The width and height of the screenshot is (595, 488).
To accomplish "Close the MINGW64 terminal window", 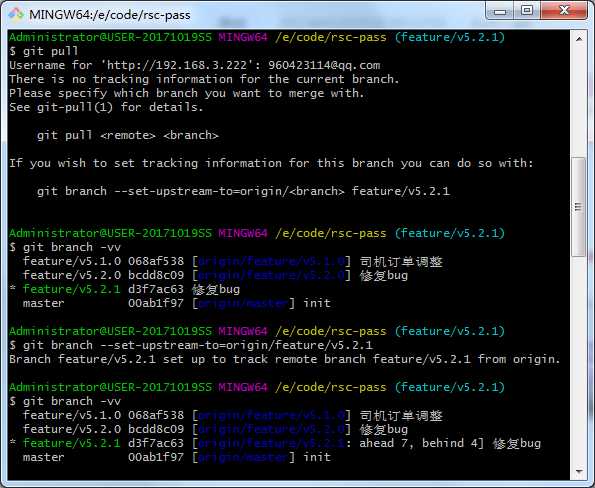I will tap(564, 11).
